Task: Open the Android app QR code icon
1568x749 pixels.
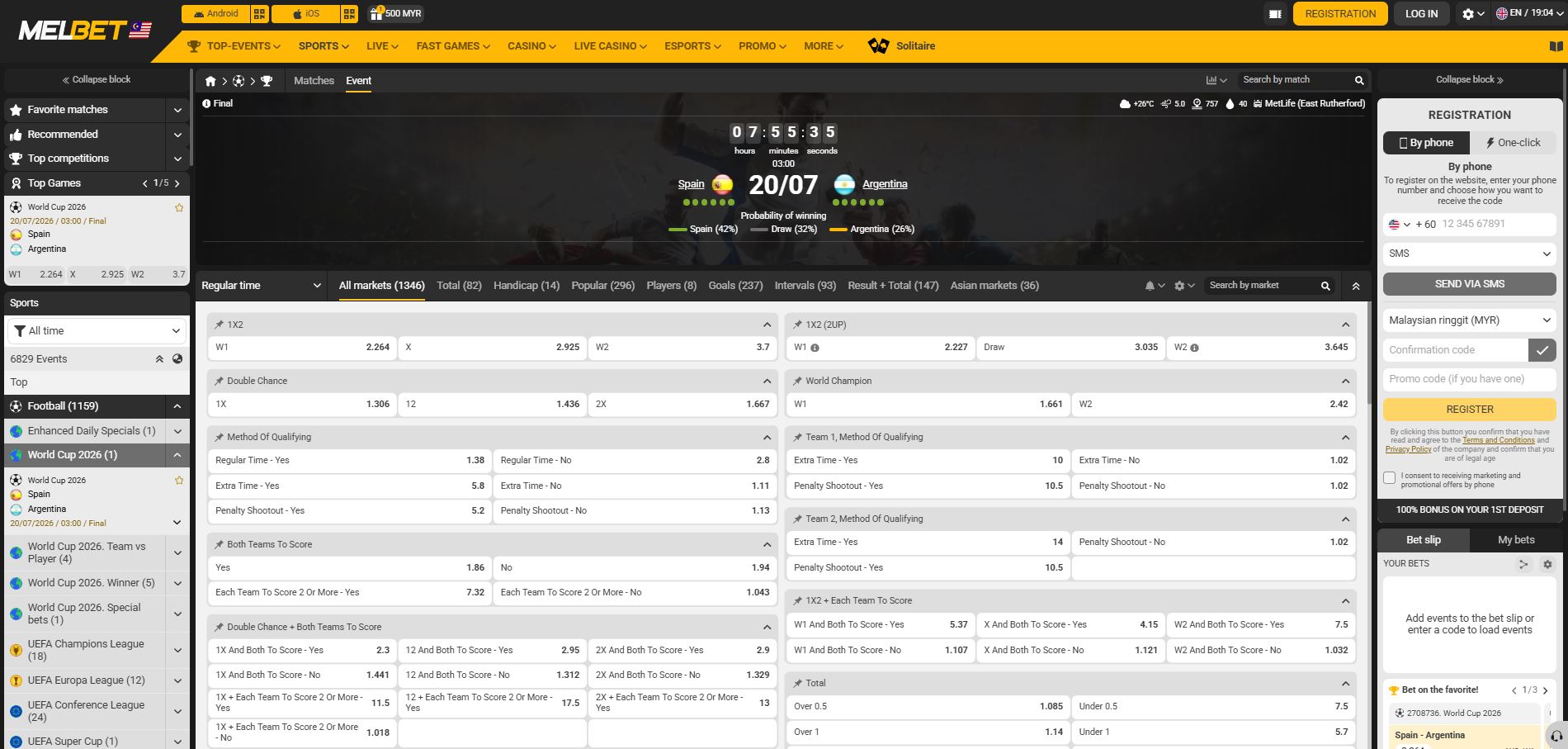Action: (259, 13)
